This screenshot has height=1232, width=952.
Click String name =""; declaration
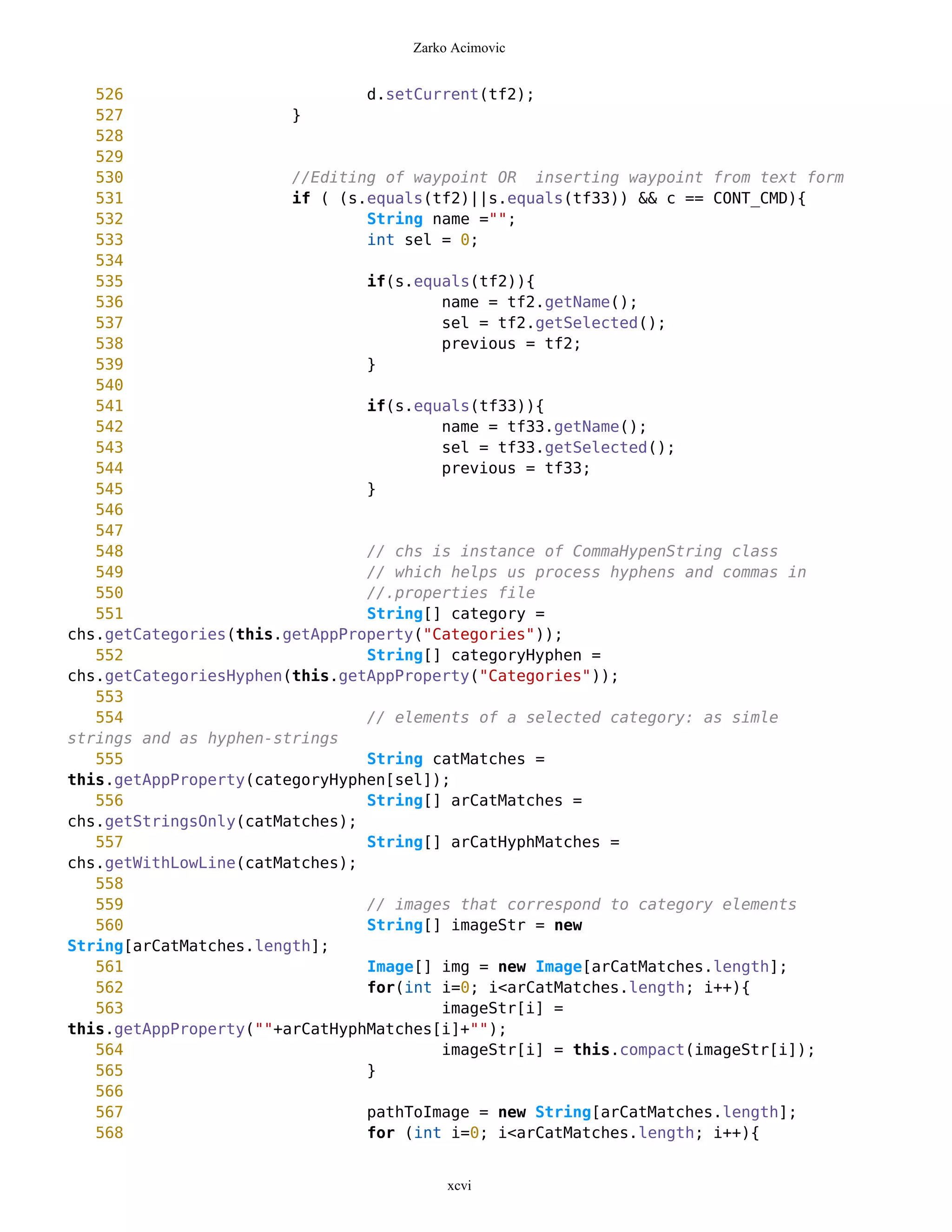[441, 219]
